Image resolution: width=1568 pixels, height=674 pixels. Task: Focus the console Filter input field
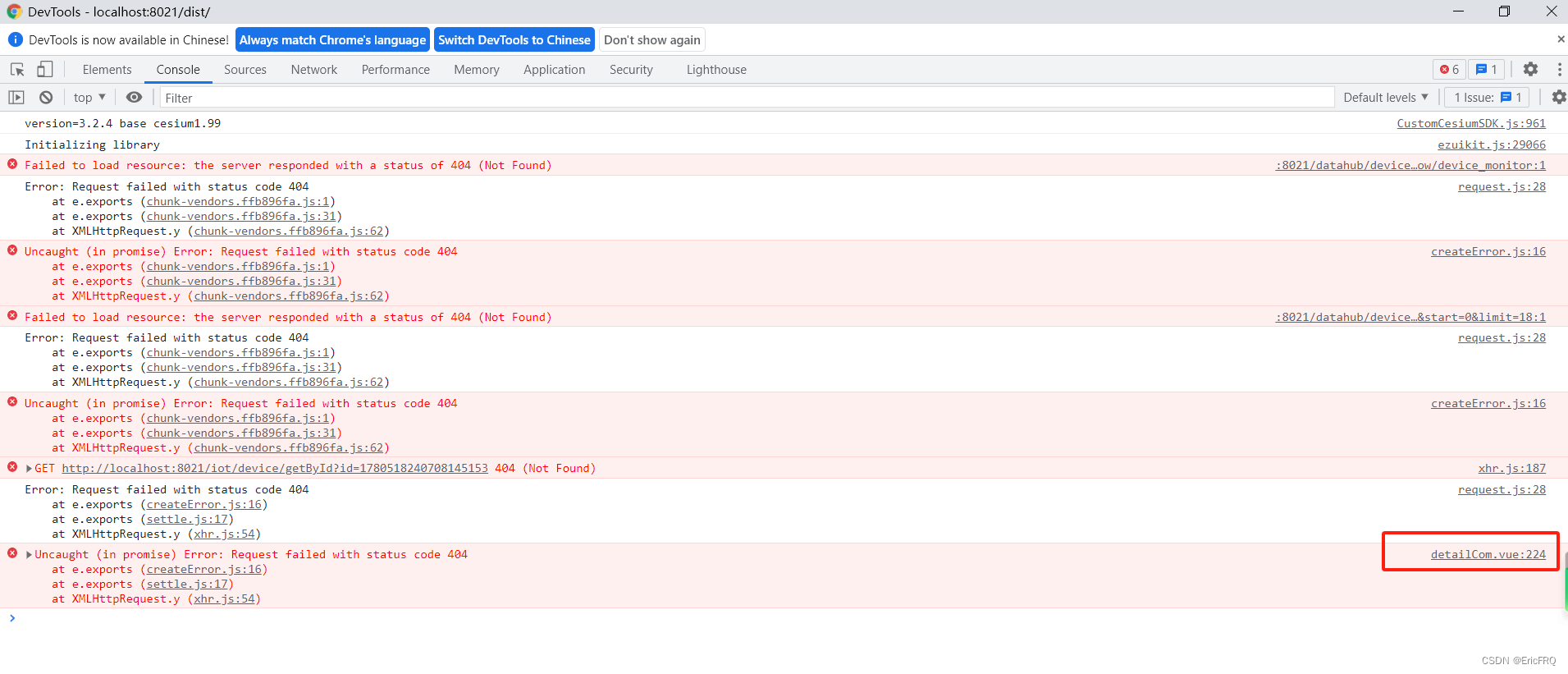747,98
